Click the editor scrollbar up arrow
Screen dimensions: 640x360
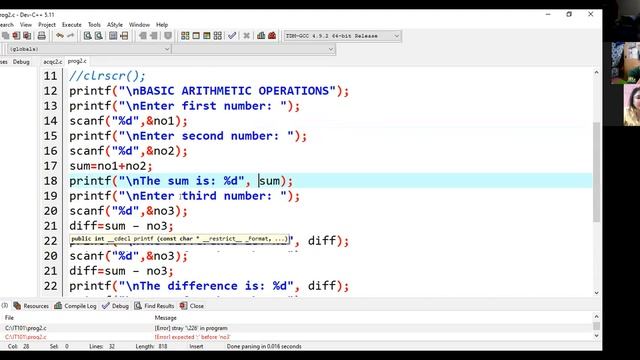pos(596,72)
